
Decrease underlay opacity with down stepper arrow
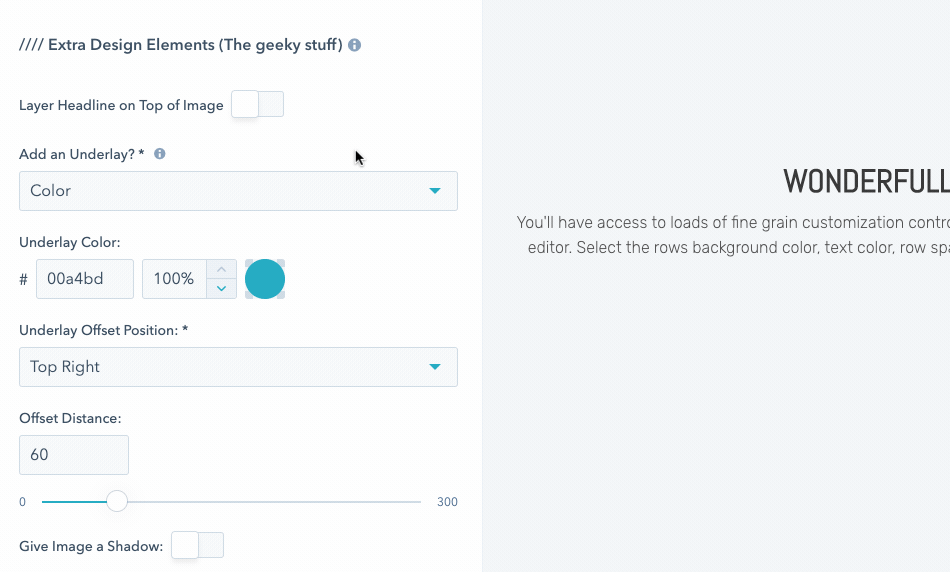(221, 288)
